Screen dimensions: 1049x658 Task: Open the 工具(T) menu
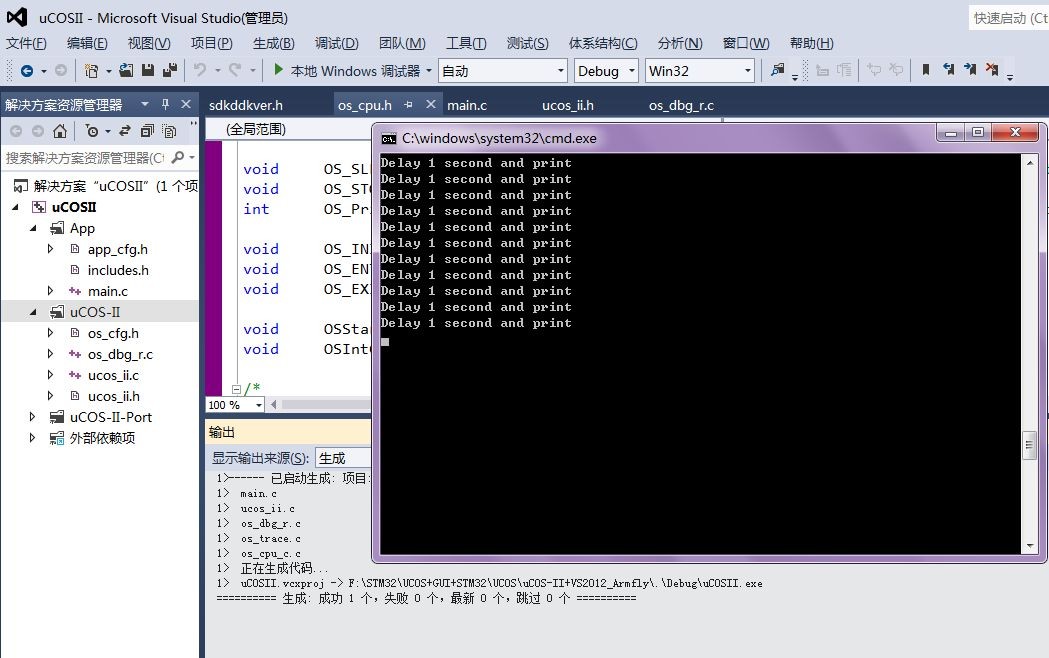tap(466, 43)
